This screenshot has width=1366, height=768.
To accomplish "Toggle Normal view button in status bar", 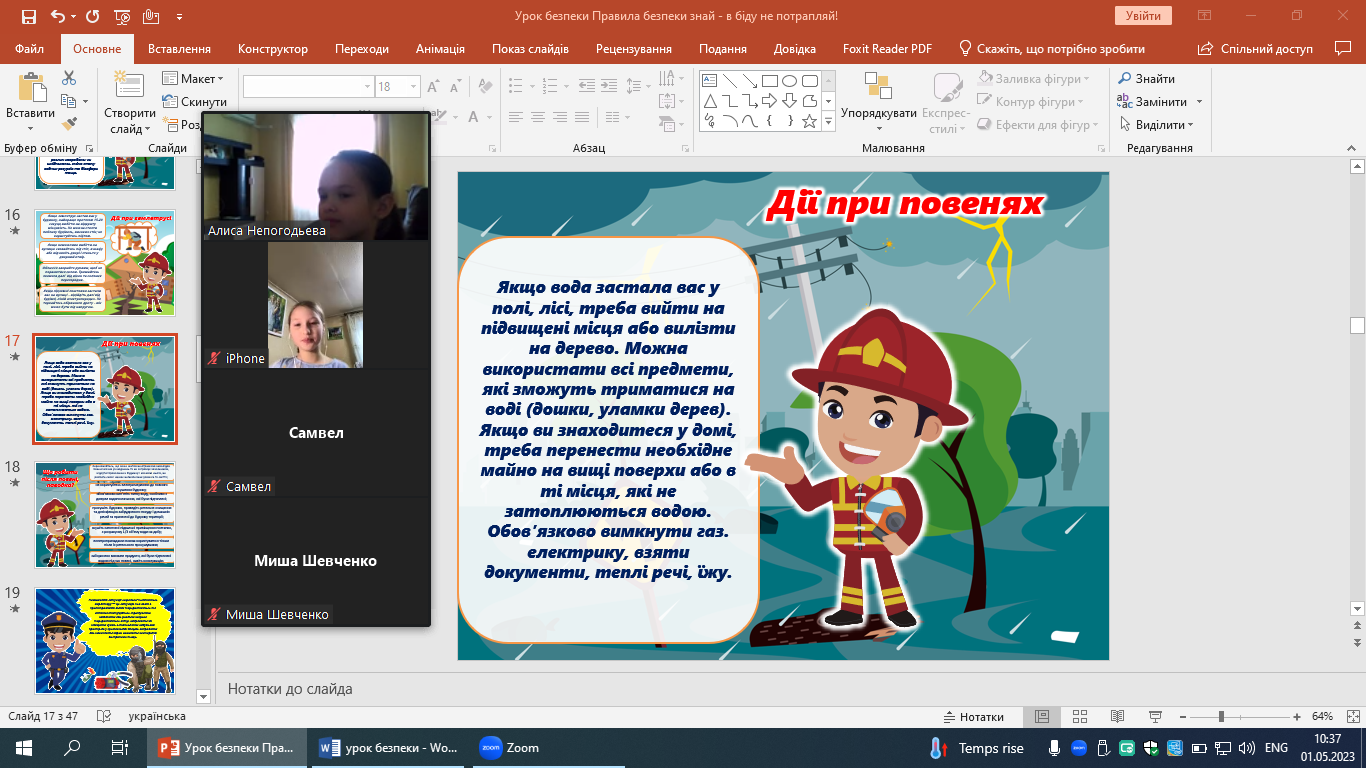I will tap(1042, 717).
